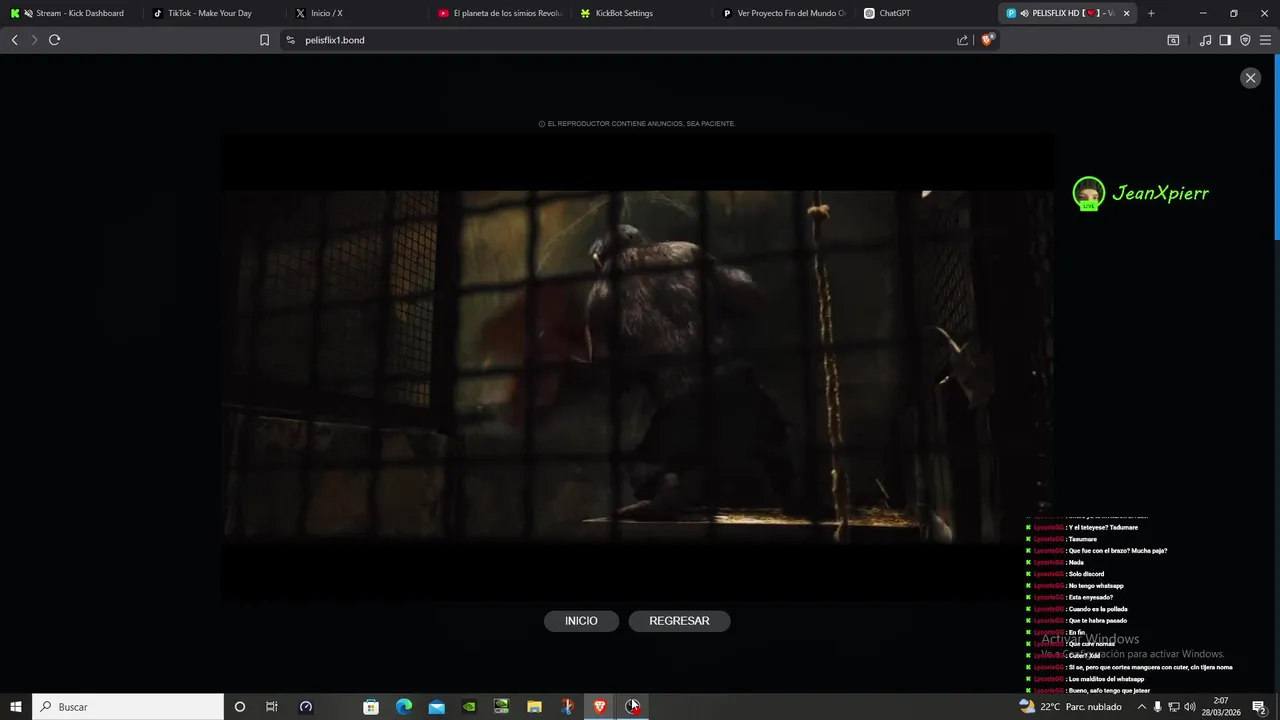Expand hidden system tray icons
1280x720 pixels.
coord(1141,707)
